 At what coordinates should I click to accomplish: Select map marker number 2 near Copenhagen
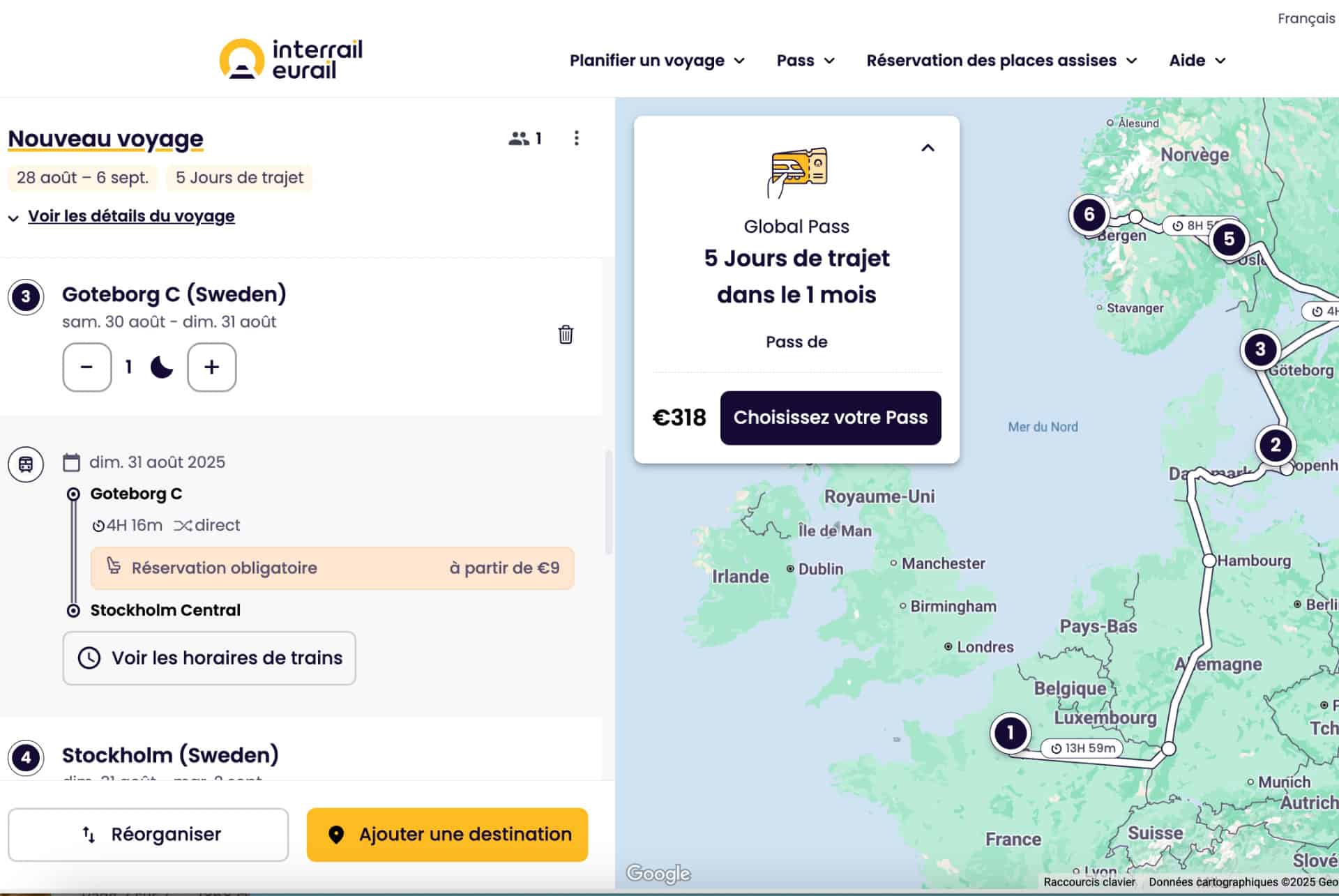click(x=1275, y=445)
